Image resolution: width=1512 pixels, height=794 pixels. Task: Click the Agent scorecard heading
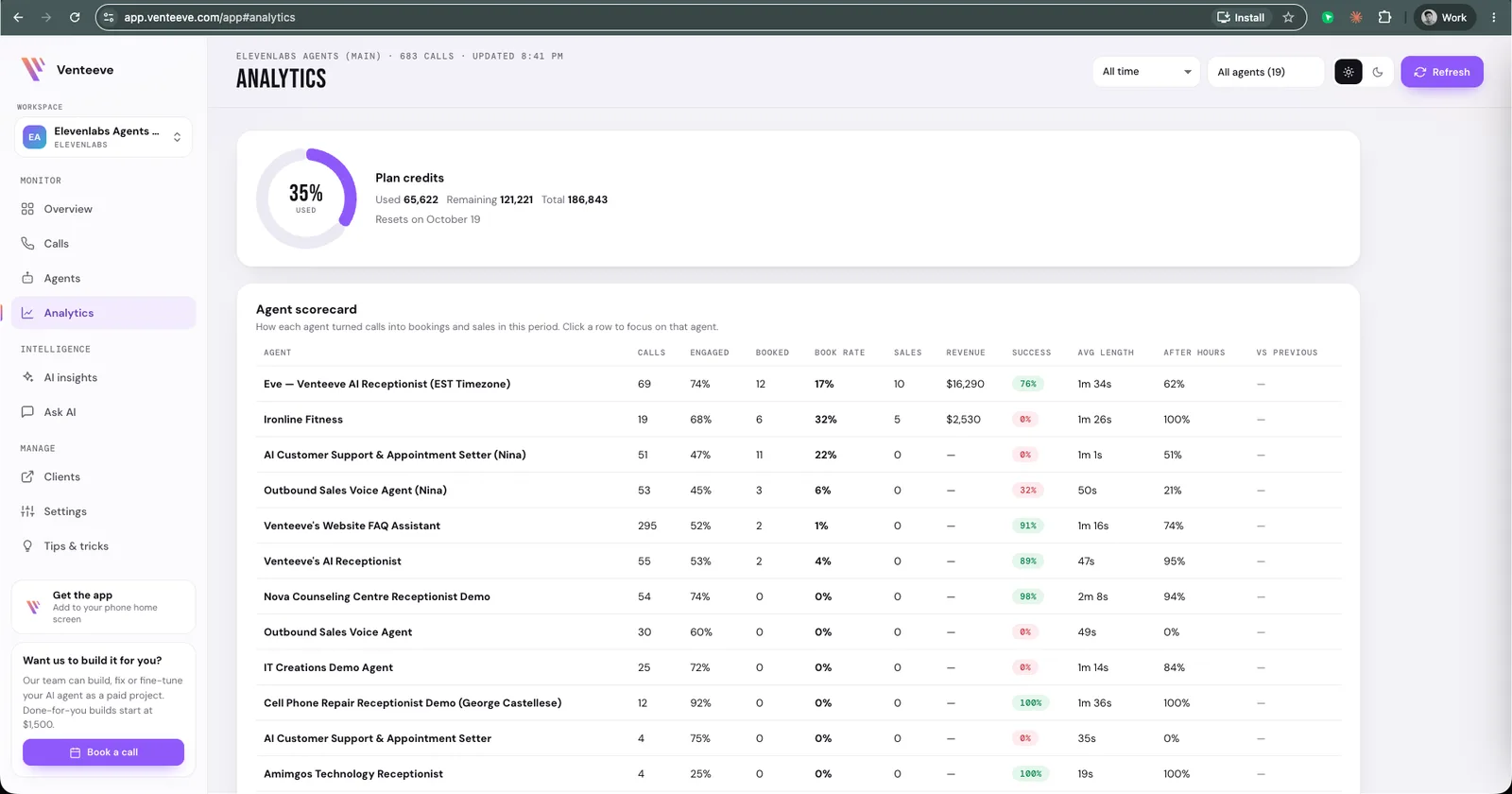[x=306, y=309]
